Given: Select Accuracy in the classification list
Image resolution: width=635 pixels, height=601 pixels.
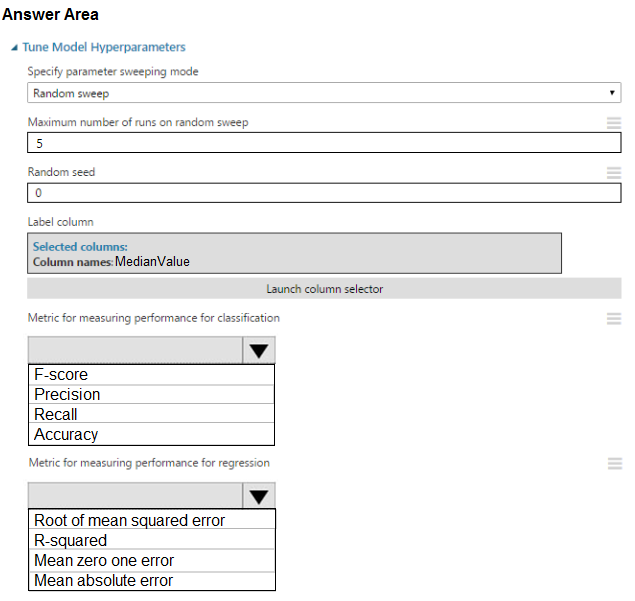Looking at the screenshot, I should click(x=151, y=435).
